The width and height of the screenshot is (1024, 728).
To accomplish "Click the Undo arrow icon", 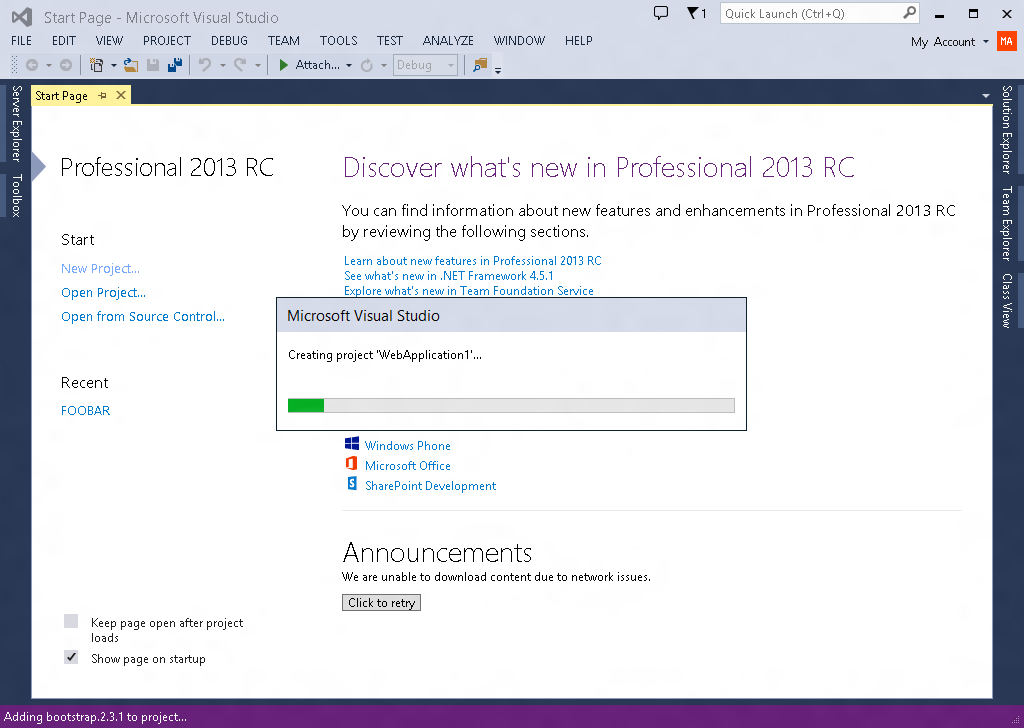I will tap(205, 65).
